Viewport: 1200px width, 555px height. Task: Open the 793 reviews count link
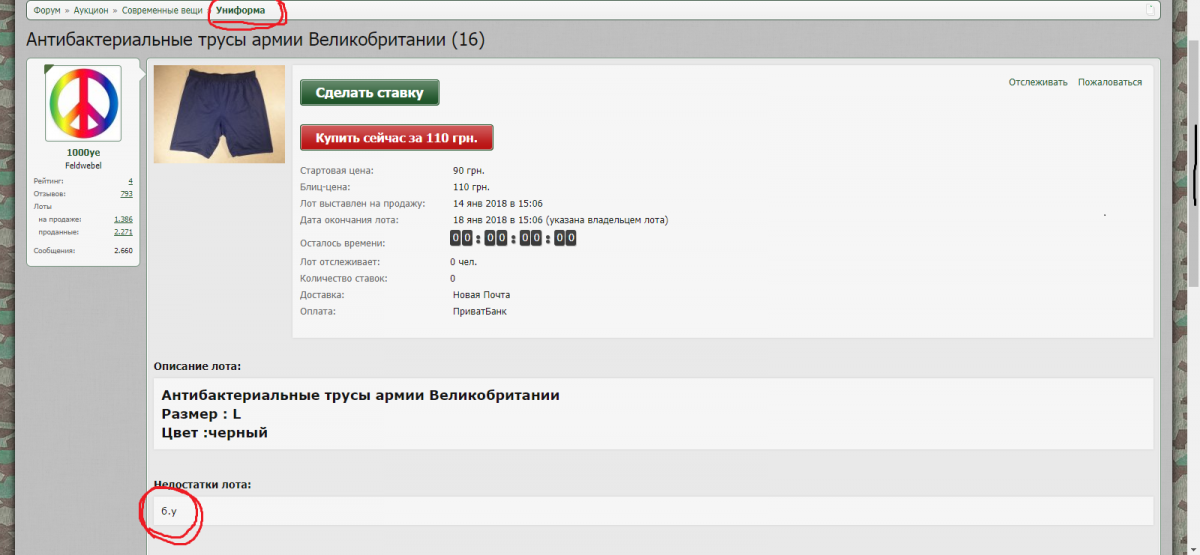click(126, 193)
